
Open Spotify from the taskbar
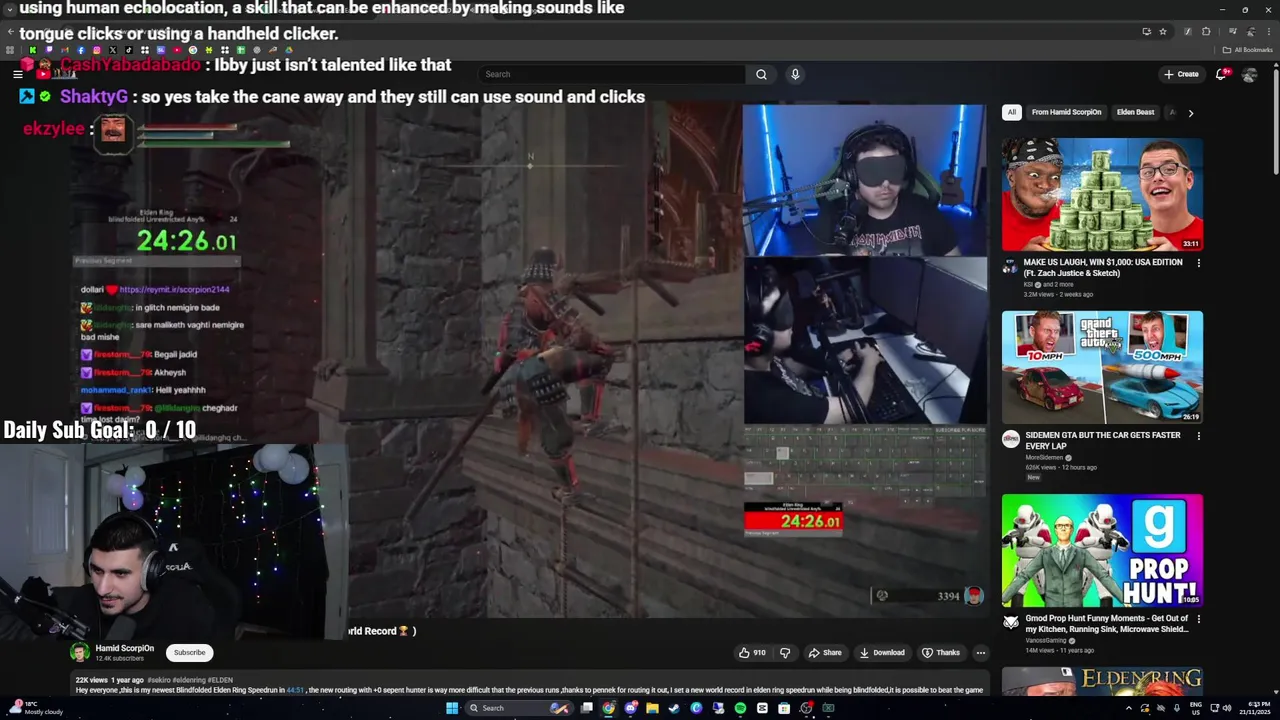740,708
